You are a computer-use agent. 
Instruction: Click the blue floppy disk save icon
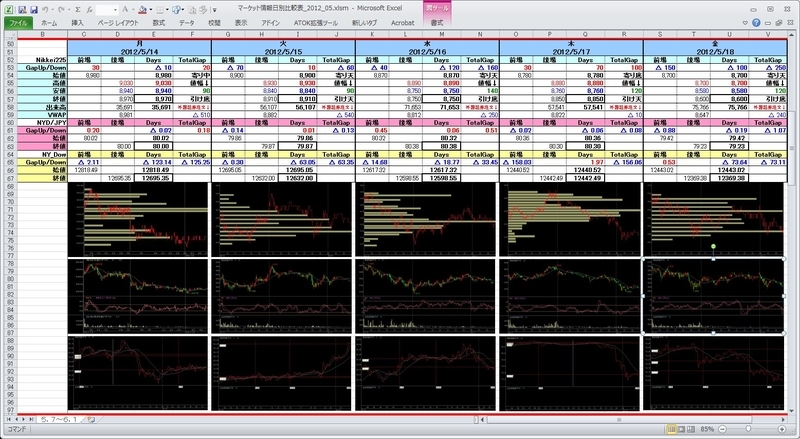(x=34, y=9)
